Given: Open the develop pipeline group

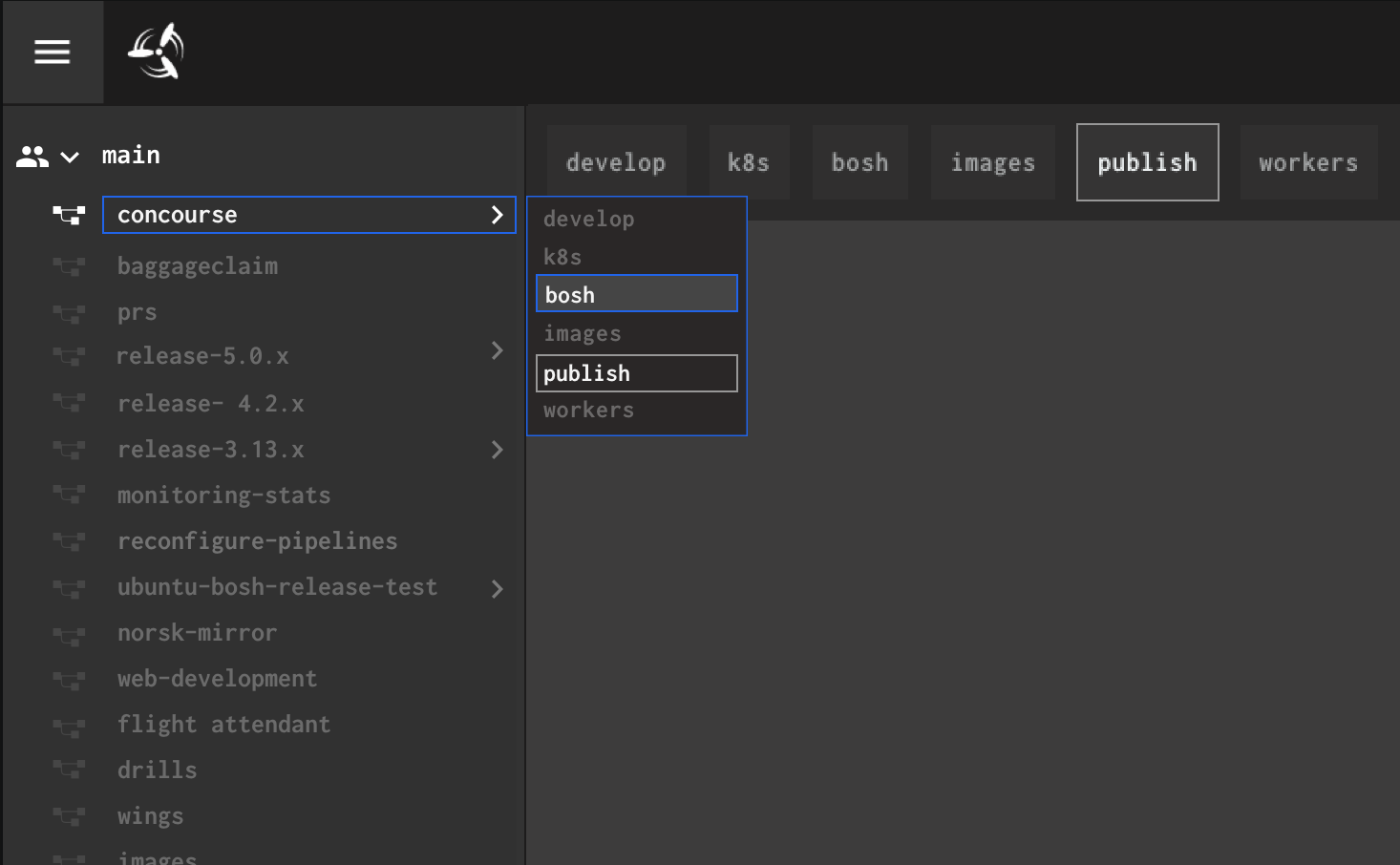Looking at the screenshot, I should [616, 162].
